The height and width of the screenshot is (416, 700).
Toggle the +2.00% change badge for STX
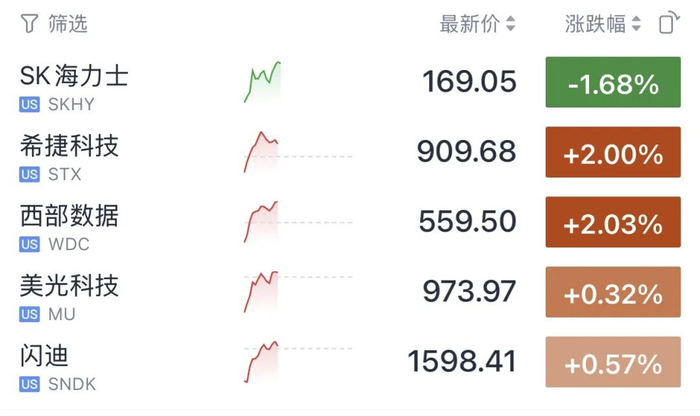613,152
